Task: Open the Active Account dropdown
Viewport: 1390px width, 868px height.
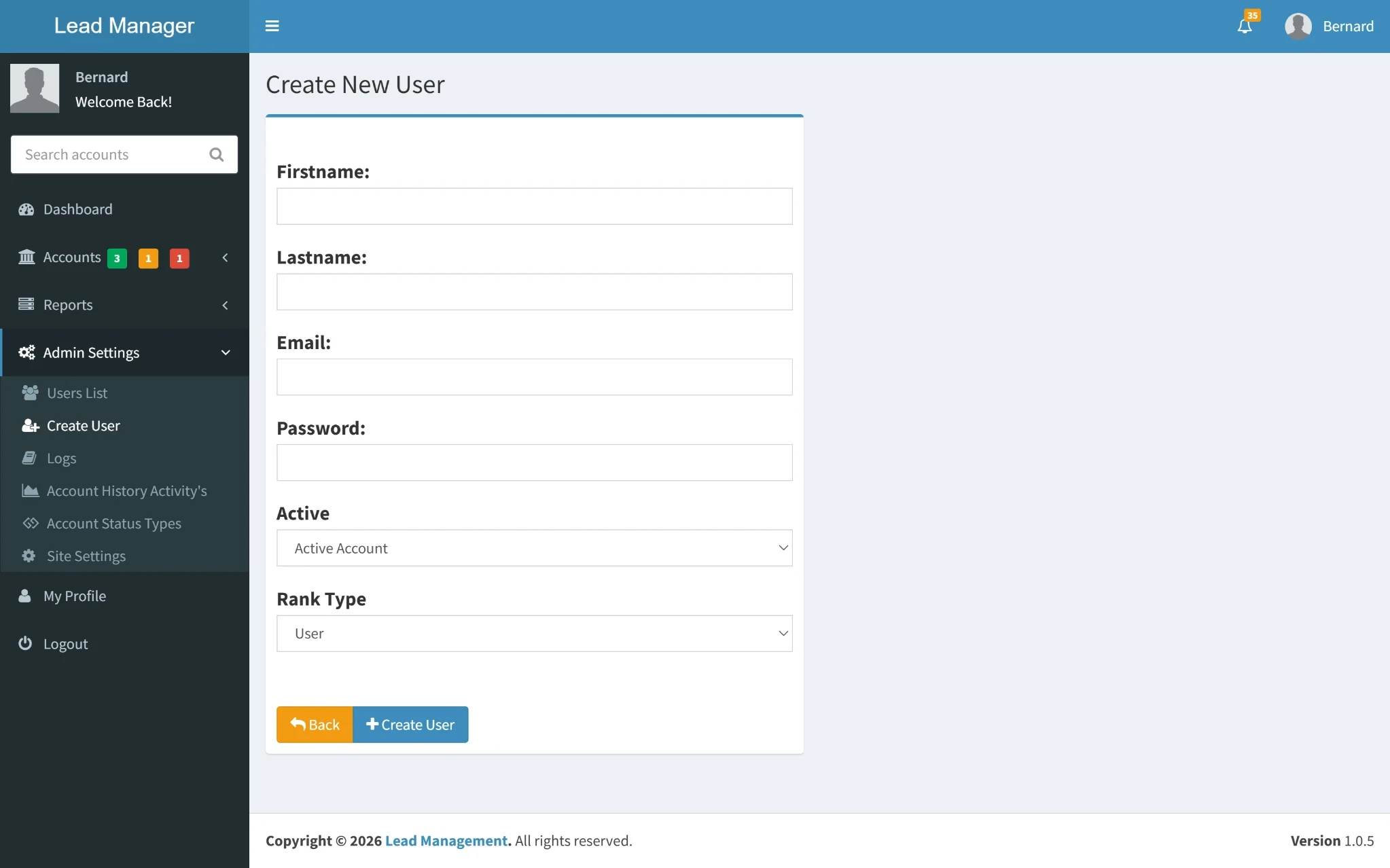Action: coord(534,548)
